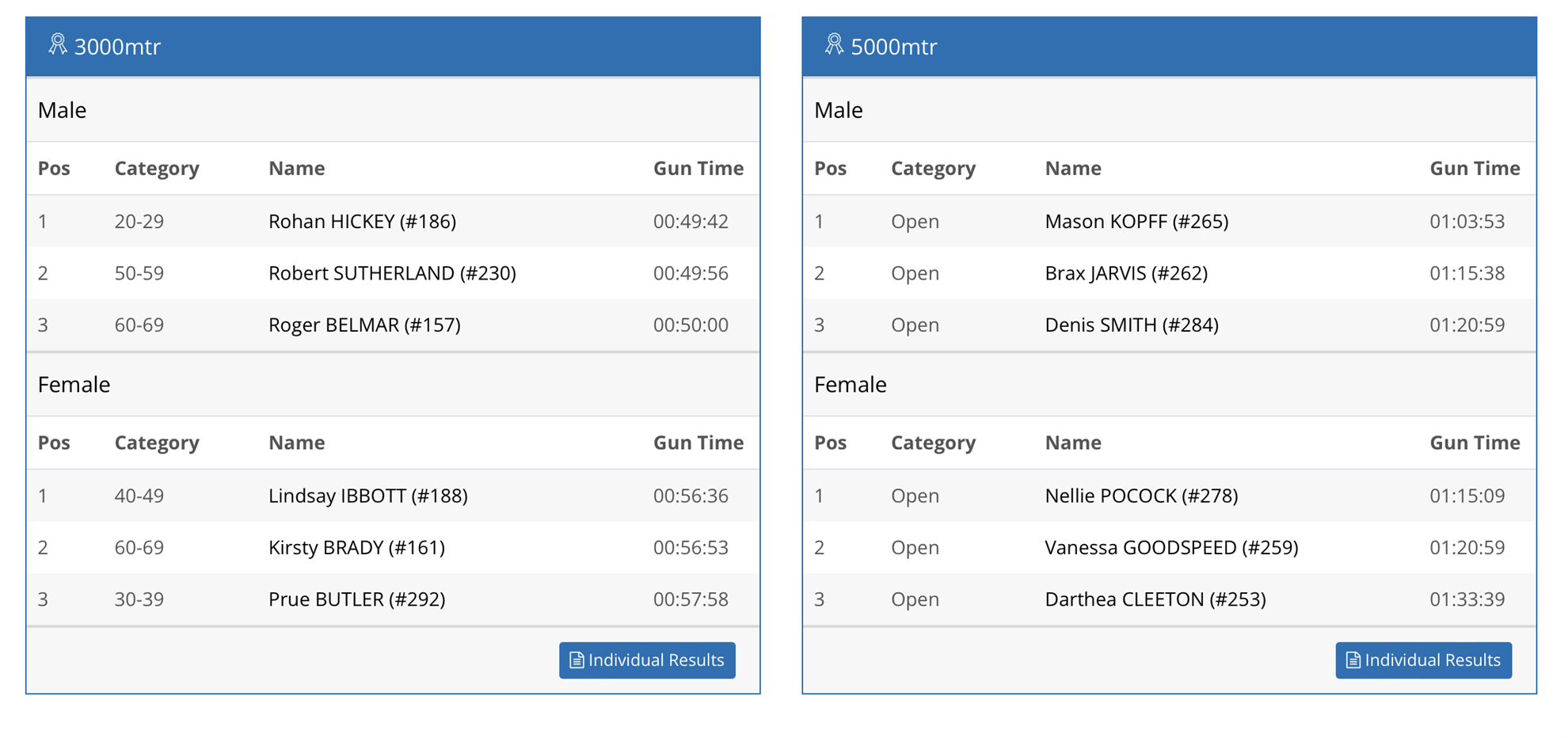The width and height of the screenshot is (1568, 738).
Task: Click the Name header in 3000mtr Male table
Action: click(x=297, y=168)
